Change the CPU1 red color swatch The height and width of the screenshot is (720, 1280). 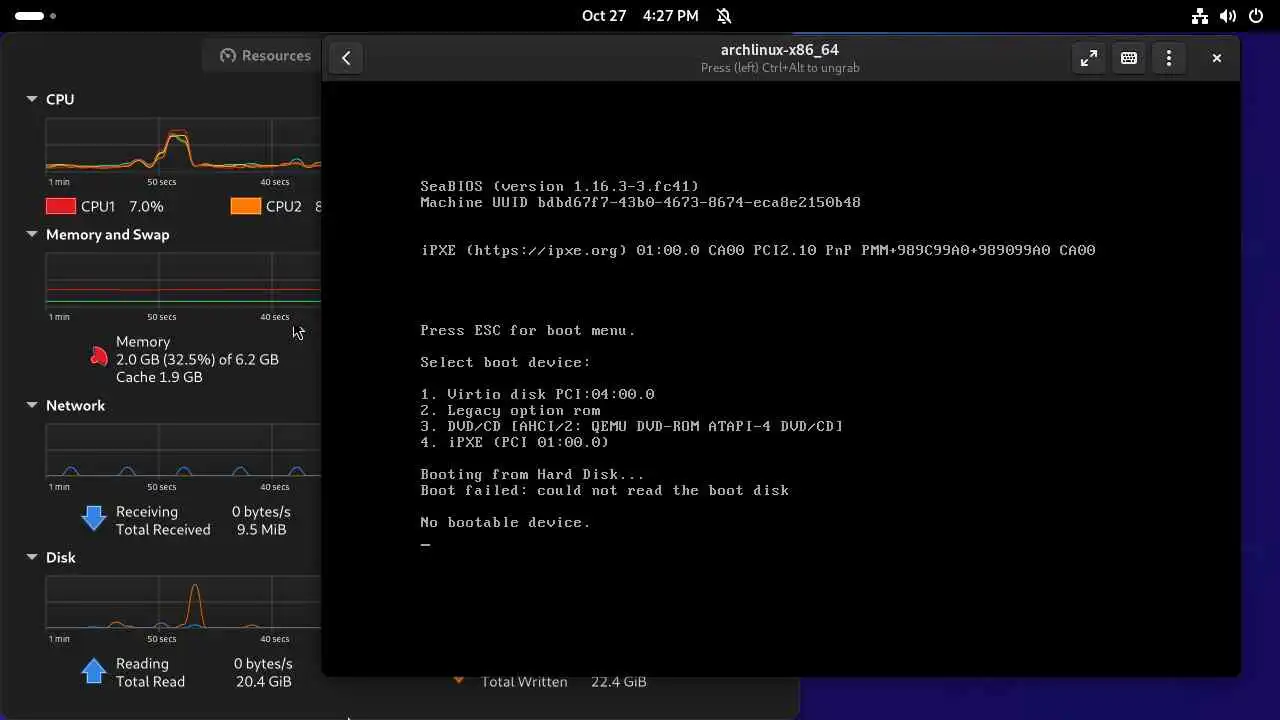[x=61, y=206]
